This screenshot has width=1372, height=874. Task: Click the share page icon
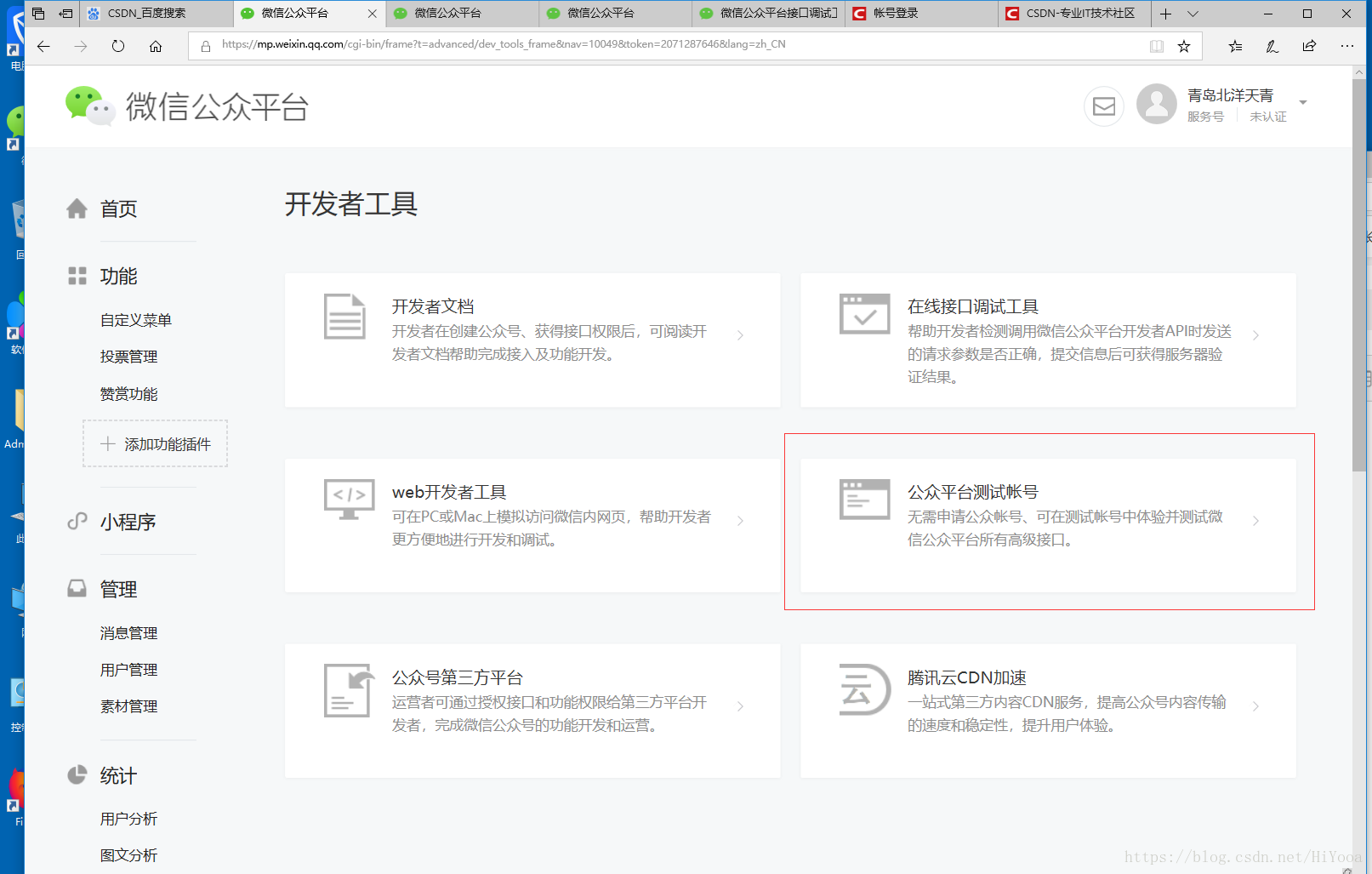(1310, 46)
